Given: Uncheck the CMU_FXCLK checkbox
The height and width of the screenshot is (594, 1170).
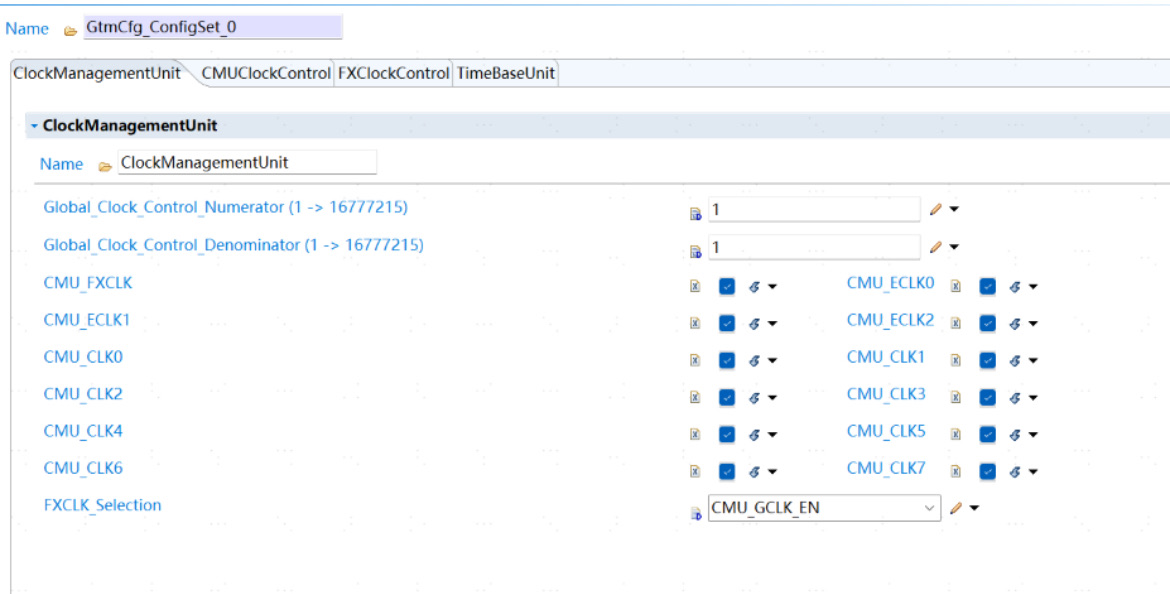Looking at the screenshot, I should pyautogui.click(x=727, y=287).
